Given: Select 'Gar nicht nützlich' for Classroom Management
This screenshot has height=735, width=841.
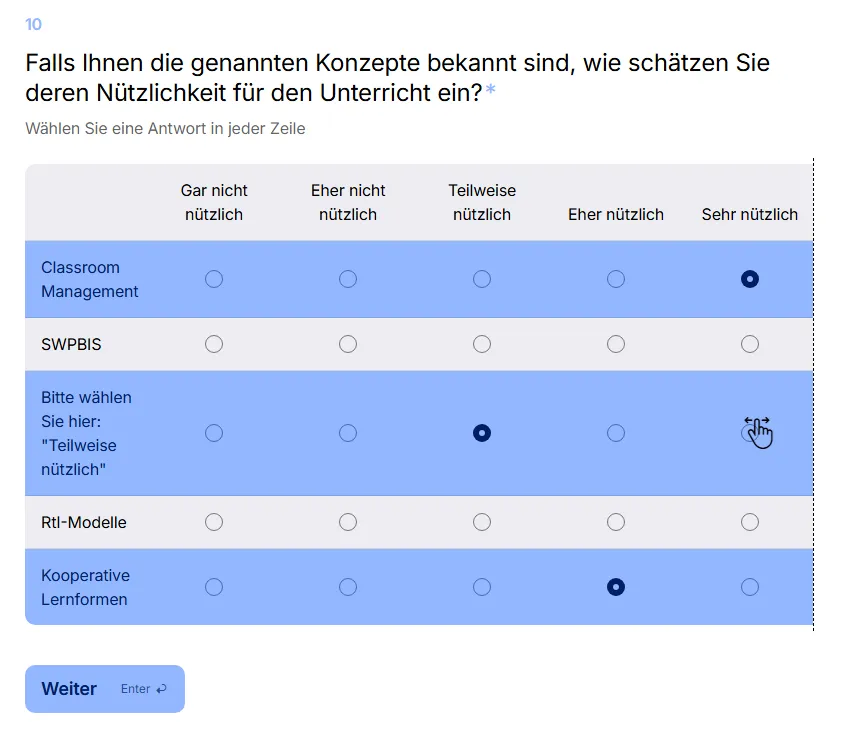Looking at the screenshot, I should (214, 279).
